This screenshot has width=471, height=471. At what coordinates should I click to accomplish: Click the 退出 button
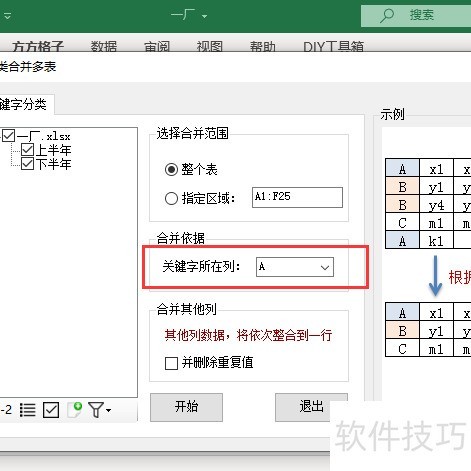click(x=311, y=407)
